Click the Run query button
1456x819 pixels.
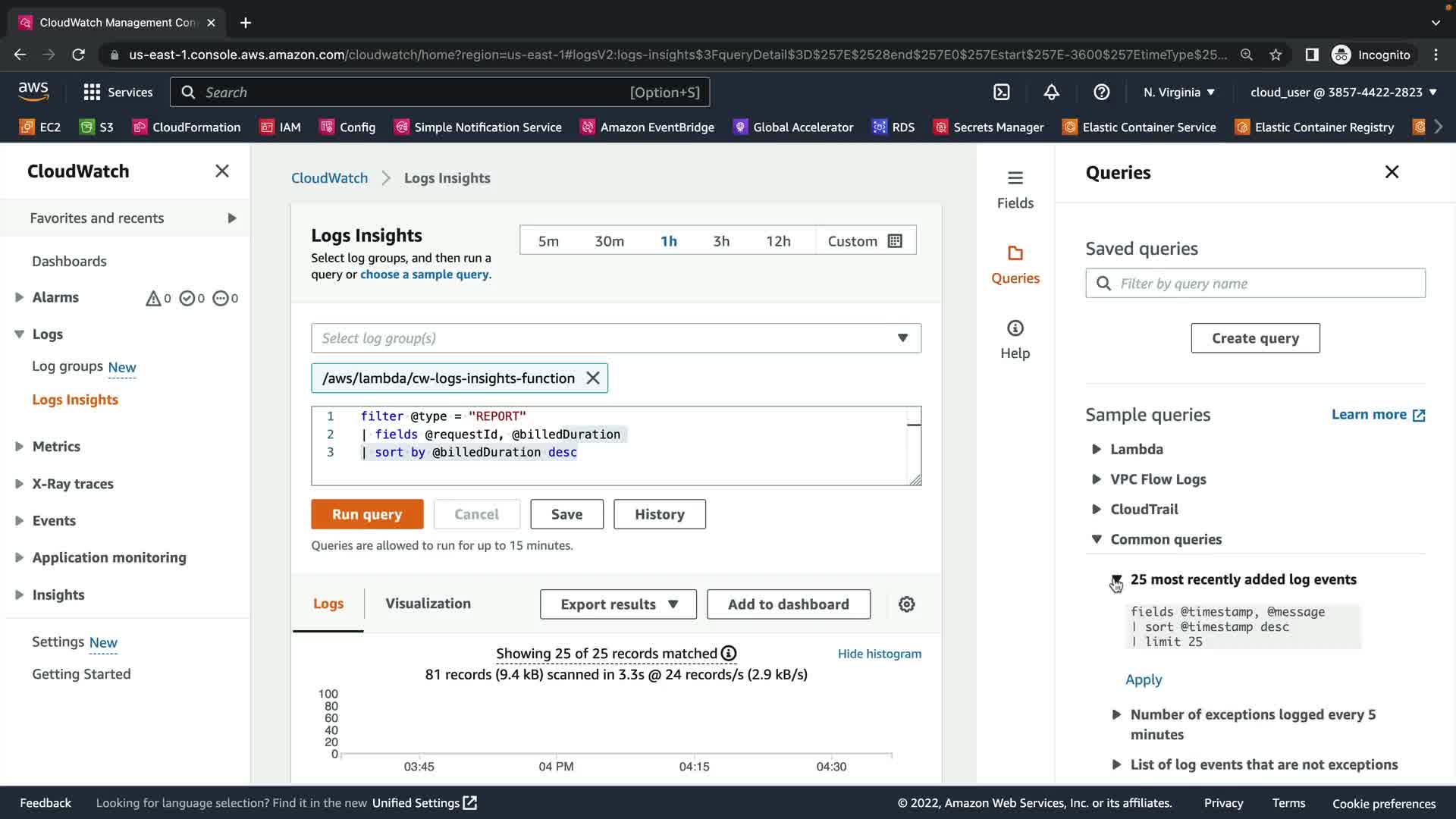pyautogui.click(x=367, y=514)
